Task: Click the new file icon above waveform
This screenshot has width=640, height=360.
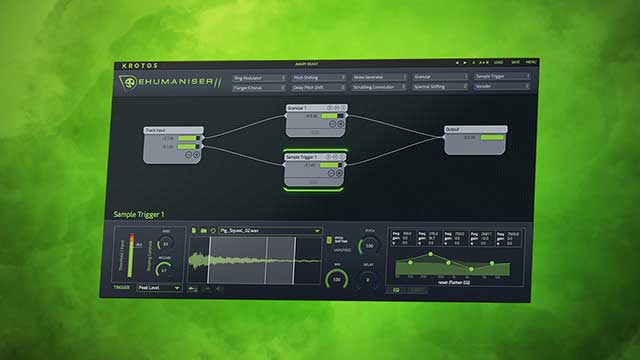Action: [194, 231]
